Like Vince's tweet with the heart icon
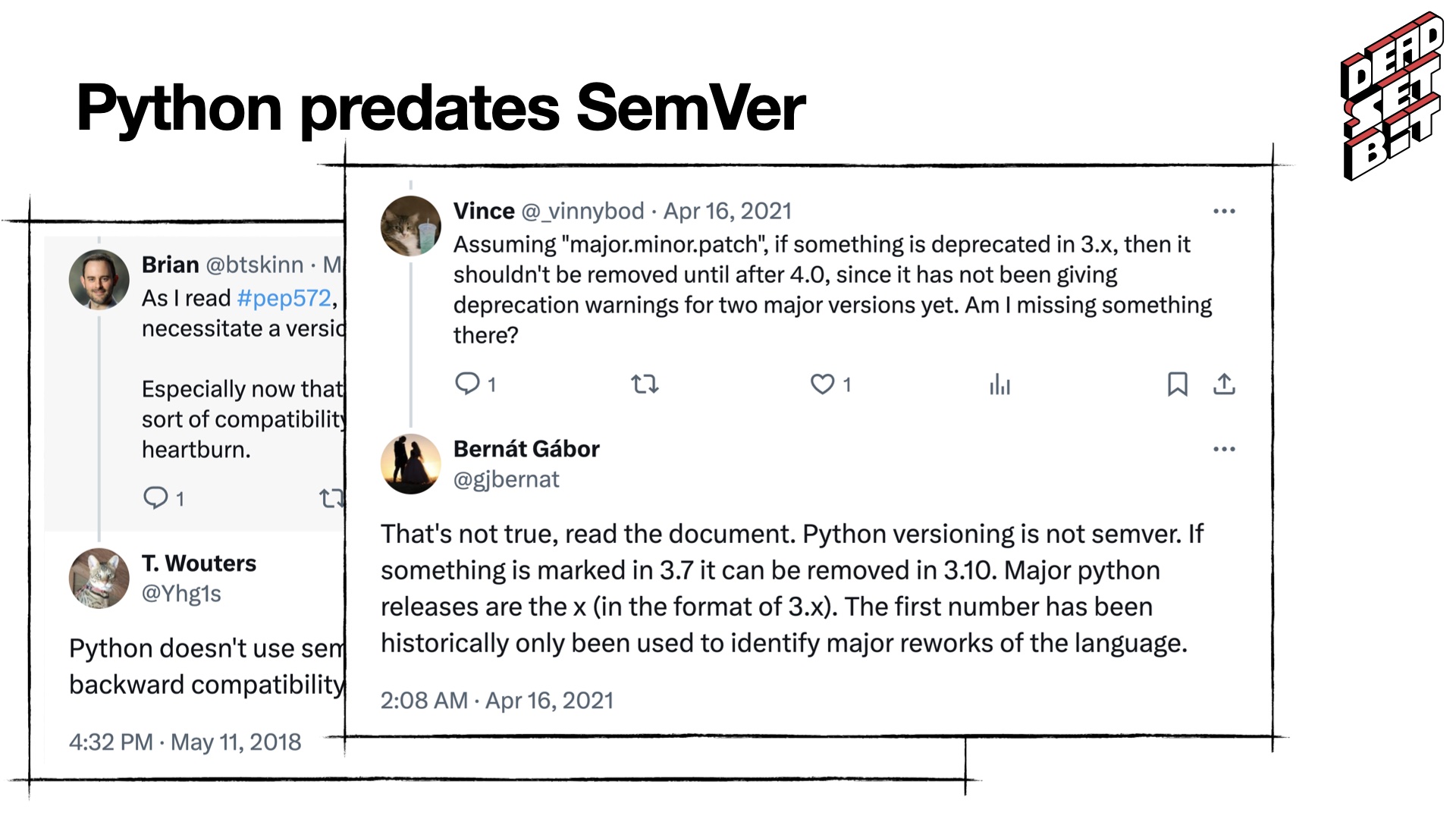The image size is (1456, 819). (x=823, y=384)
